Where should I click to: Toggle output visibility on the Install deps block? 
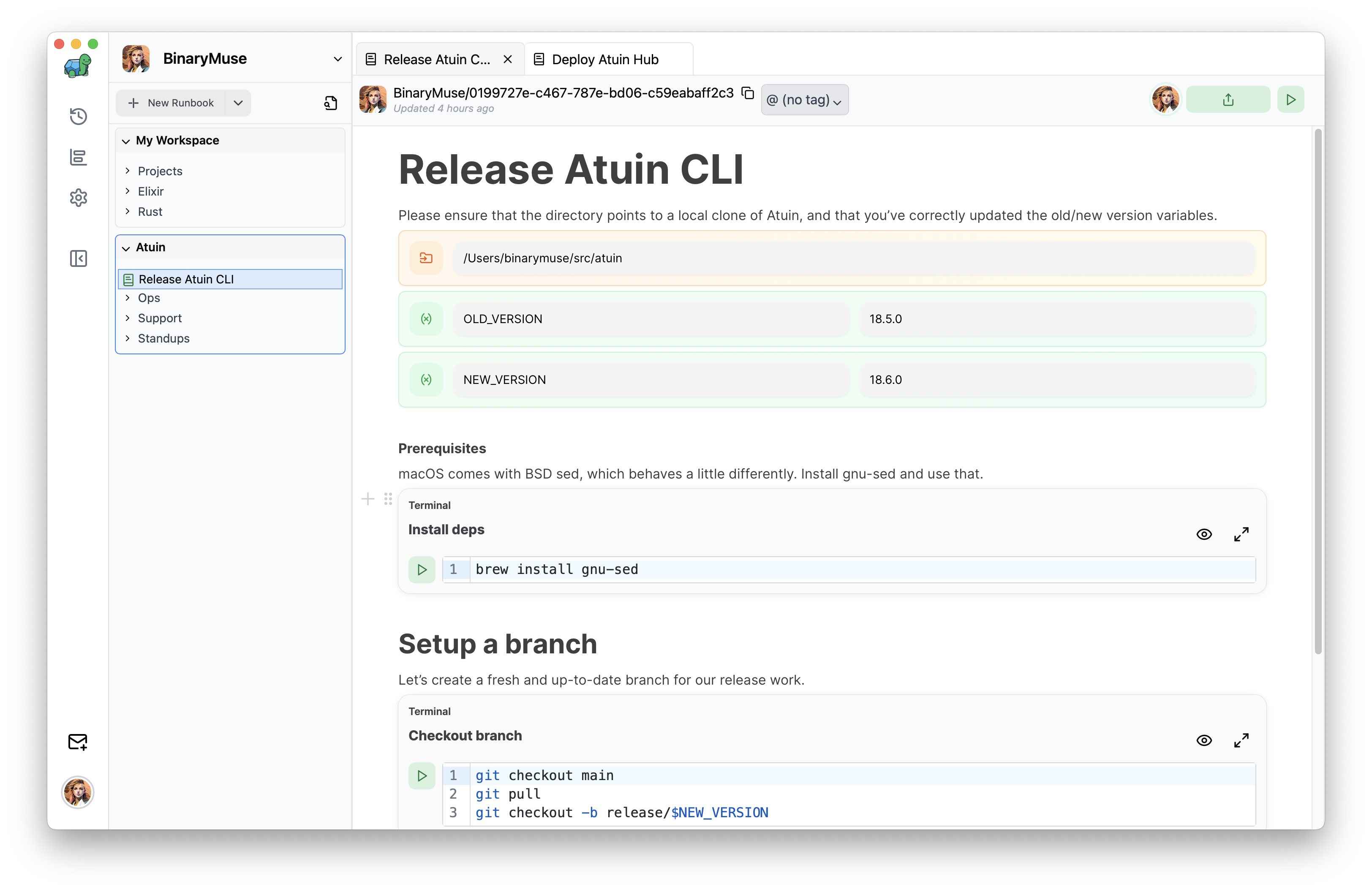coord(1204,534)
